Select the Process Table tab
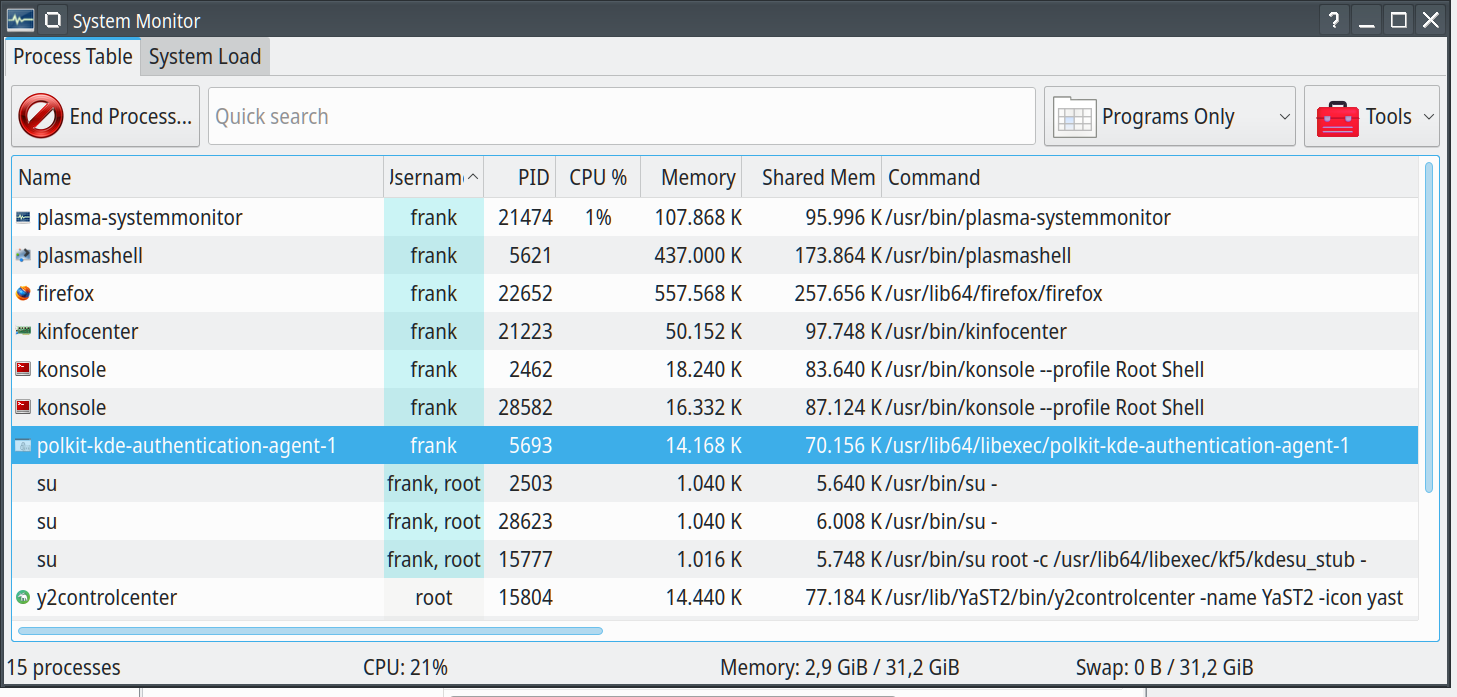The image size is (1457, 697). click(73, 57)
